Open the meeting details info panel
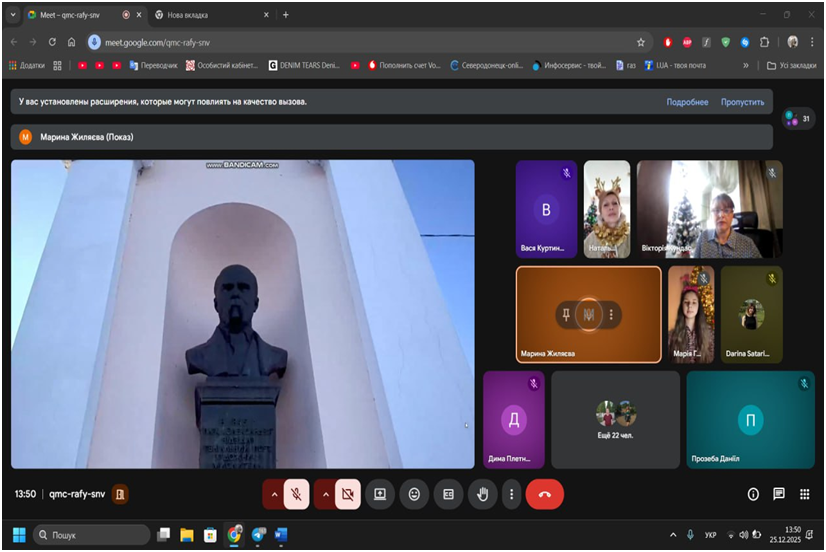The image size is (826, 552). pyautogui.click(x=753, y=494)
